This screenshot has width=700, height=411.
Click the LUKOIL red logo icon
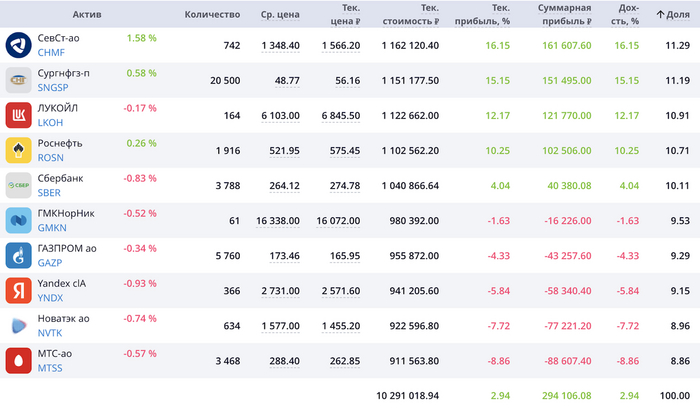pyautogui.click(x=20, y=115)
